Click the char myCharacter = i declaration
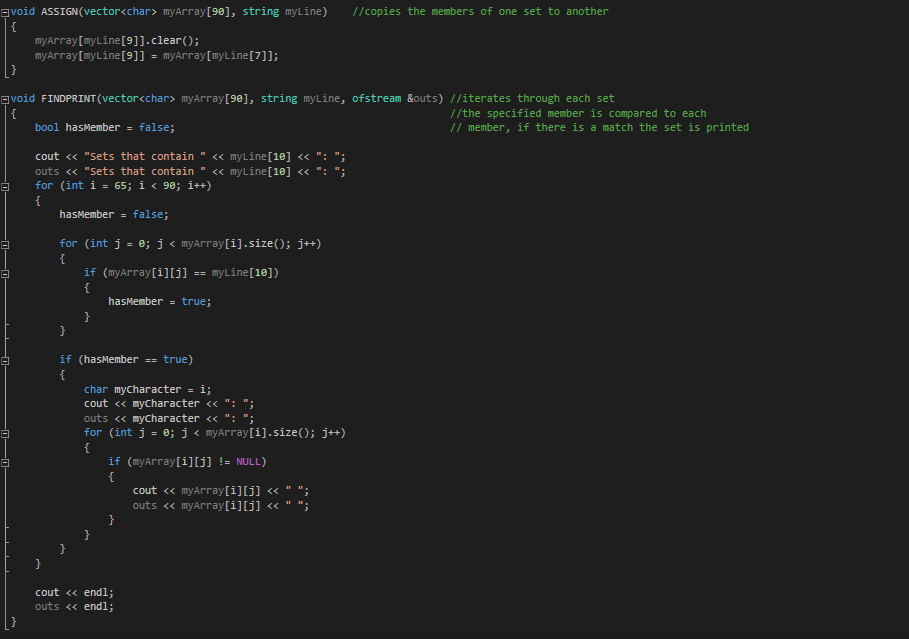 coord(150,388)
